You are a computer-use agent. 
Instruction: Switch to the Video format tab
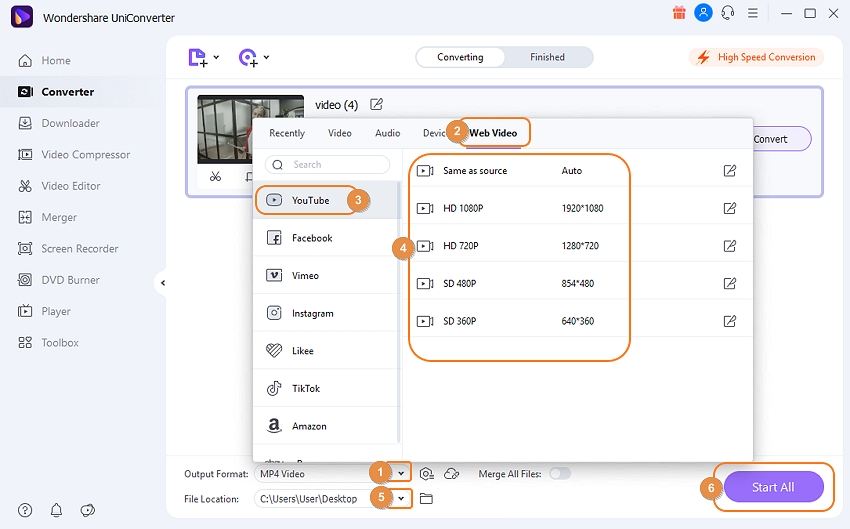click(340, 133)
